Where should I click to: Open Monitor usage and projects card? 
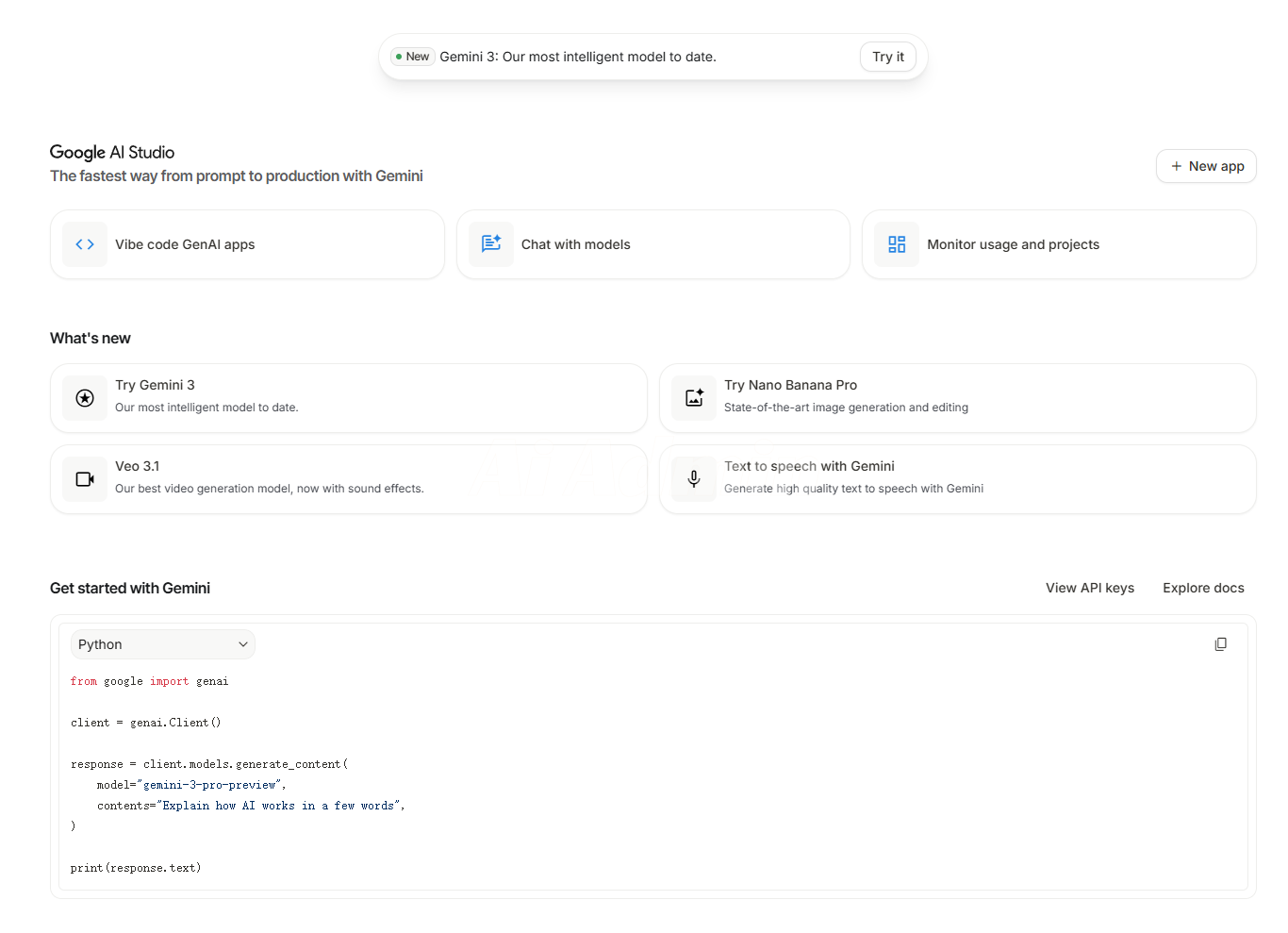pos(1058,244)
